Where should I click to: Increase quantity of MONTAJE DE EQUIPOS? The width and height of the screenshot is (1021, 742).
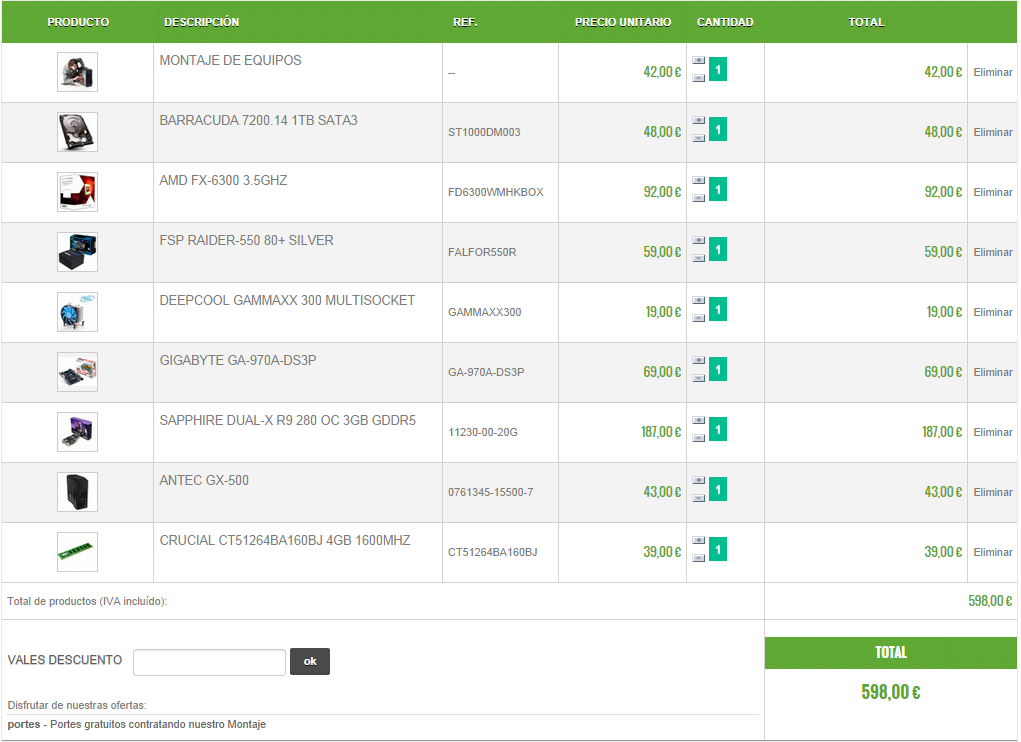[x=699, y=60]
